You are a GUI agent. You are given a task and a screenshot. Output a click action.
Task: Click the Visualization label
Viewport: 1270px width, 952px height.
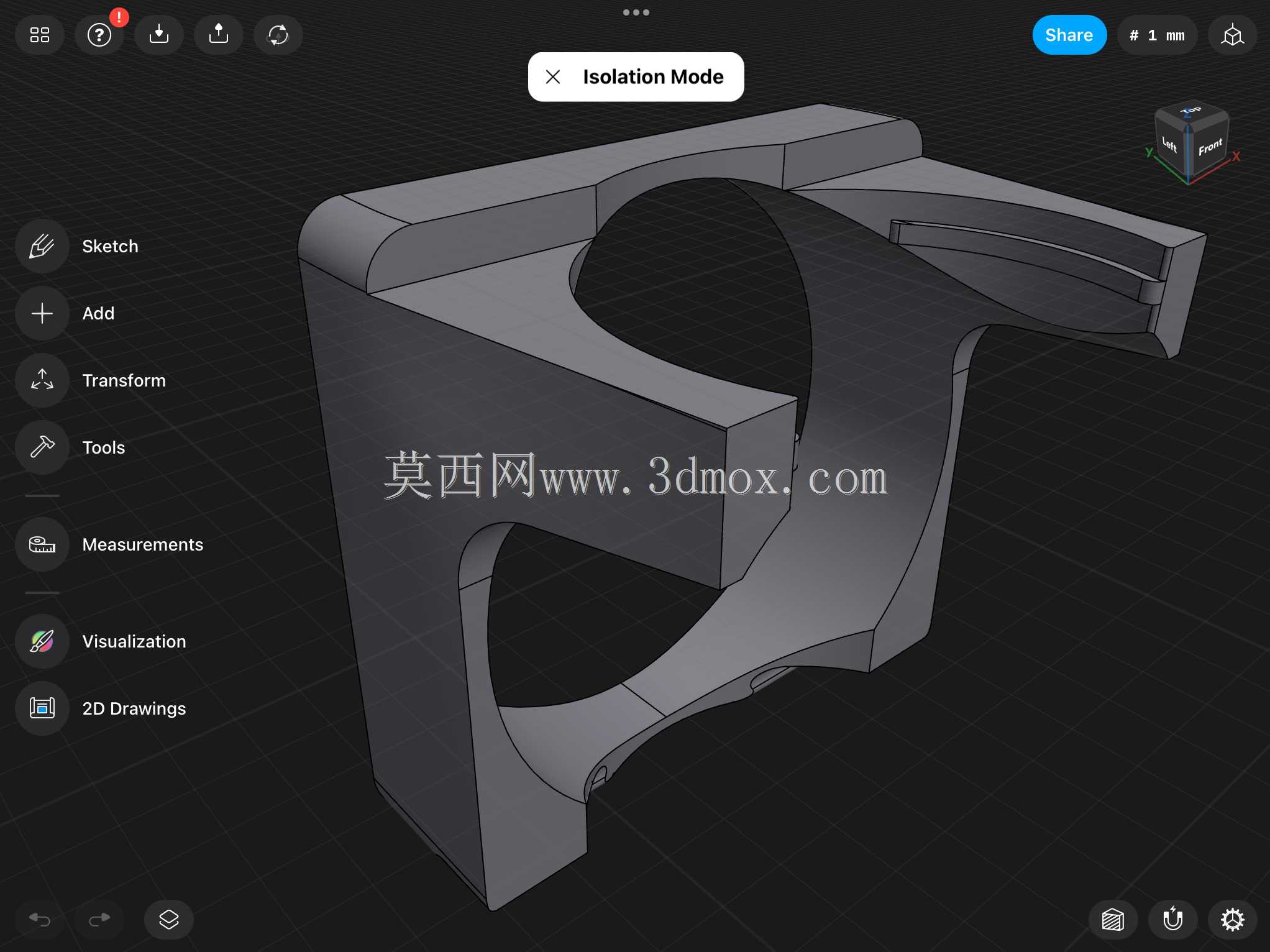click(x=134, y=641)
